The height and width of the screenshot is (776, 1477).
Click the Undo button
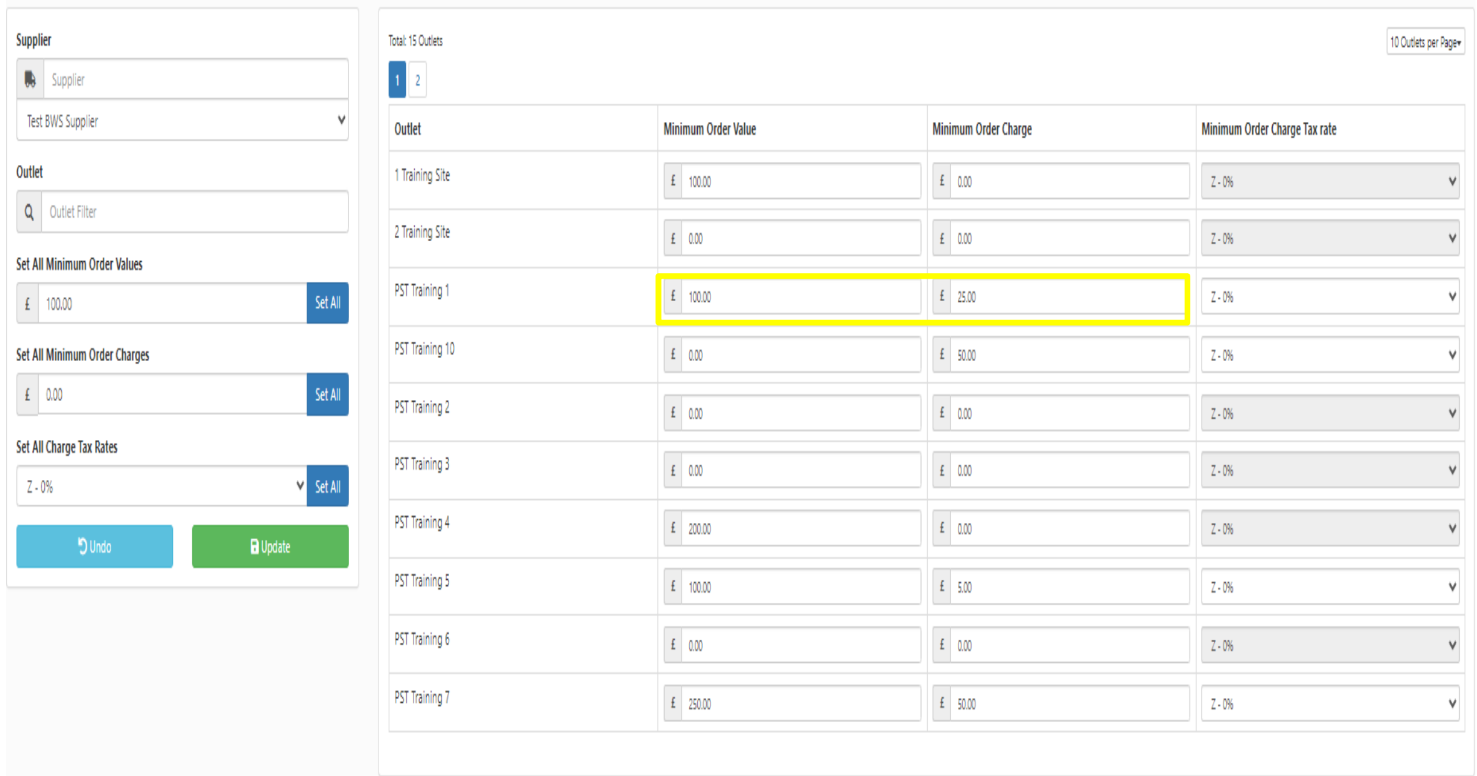[95, 547]
